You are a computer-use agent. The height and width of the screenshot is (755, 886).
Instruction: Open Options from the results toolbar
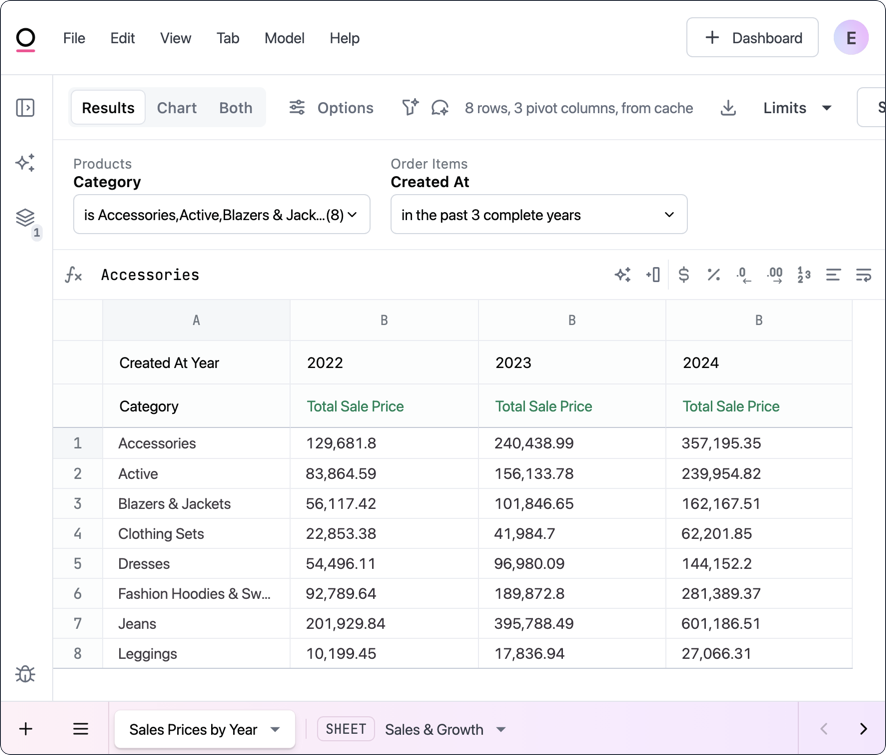tap(331, 107)
